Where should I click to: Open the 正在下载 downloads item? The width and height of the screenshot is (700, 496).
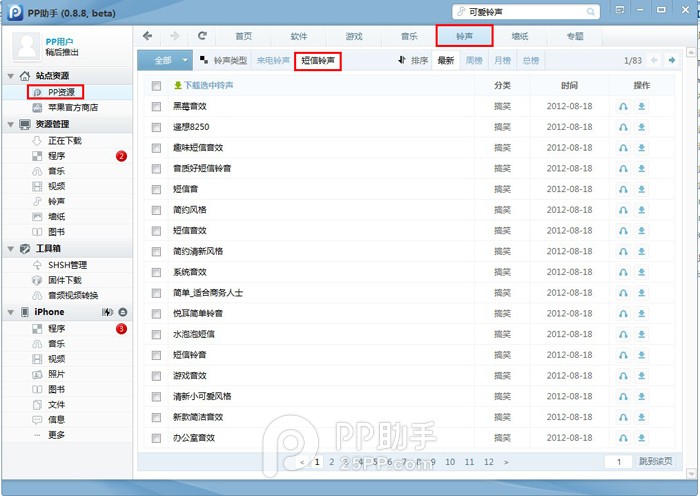(x=65, y=141)
